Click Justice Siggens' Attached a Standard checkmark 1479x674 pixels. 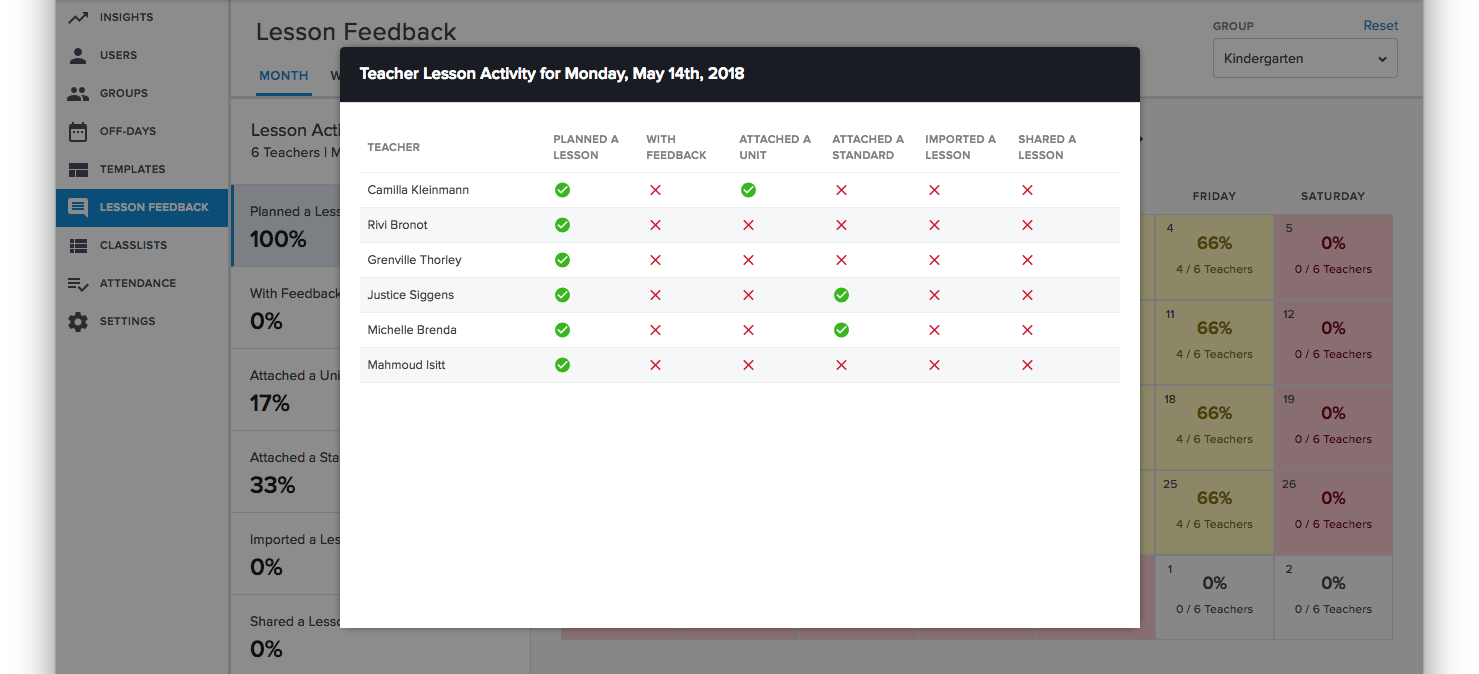coord(841,295)
